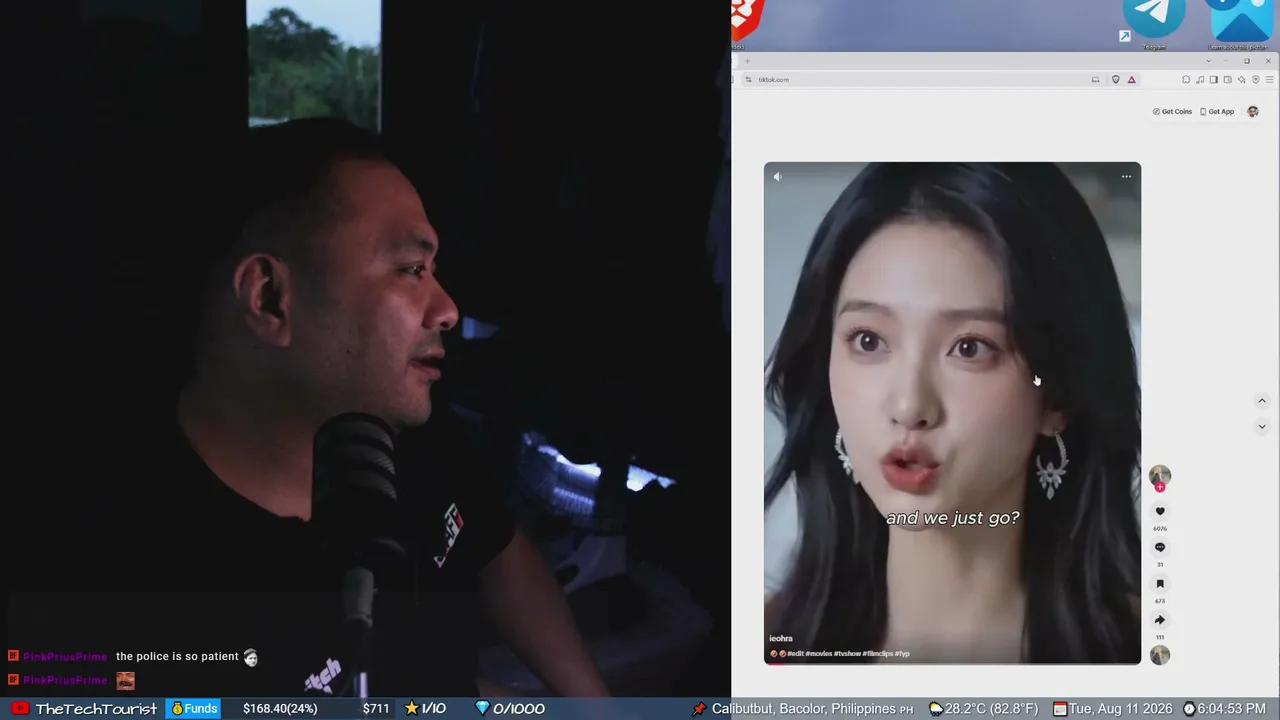The height and width of the screenshot is (720, 1280).
Task: Open the media control music note icon
Action: coord(1200,80)
